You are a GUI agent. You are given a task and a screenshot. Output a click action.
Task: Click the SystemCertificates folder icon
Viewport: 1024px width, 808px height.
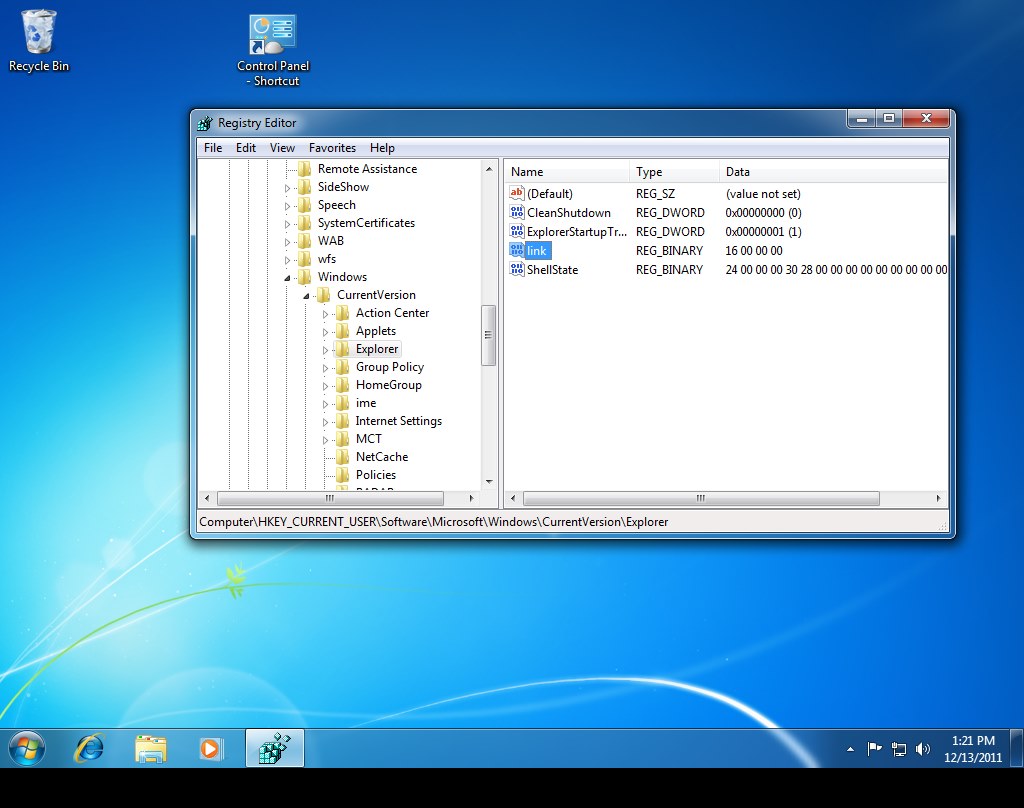304,223
